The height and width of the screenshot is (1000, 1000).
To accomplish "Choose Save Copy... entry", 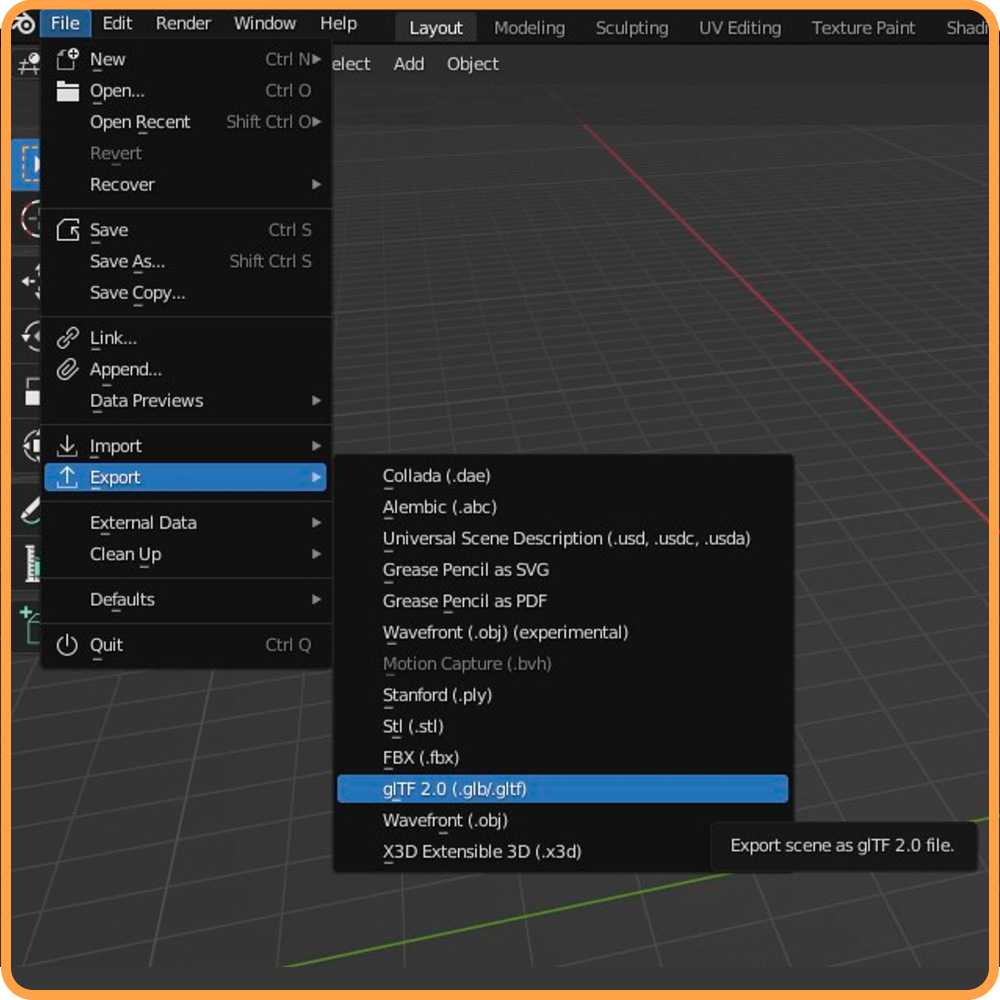I will [x=186, y=293].
